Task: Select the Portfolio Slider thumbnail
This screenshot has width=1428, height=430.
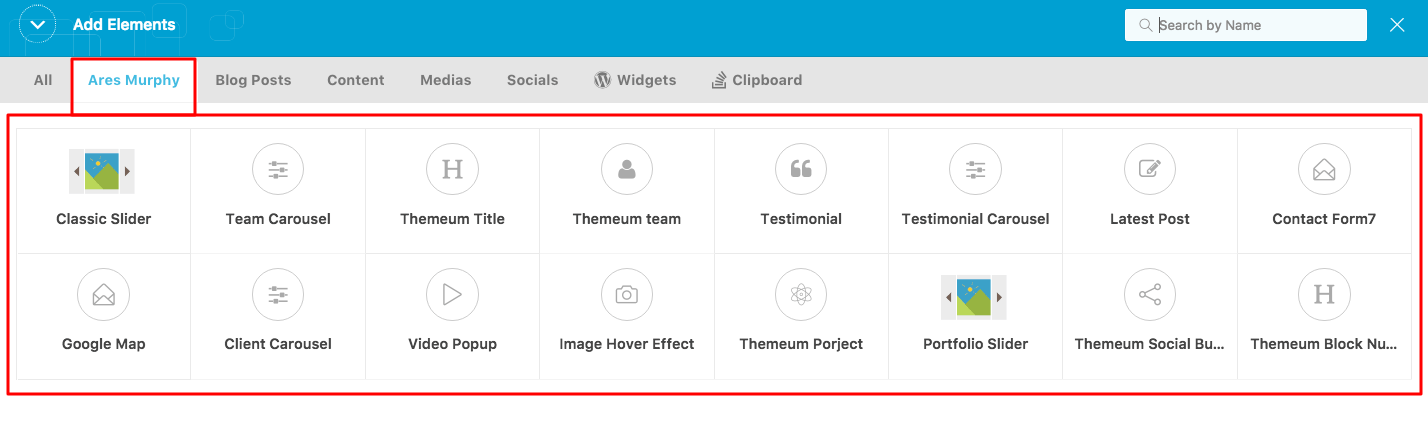Action: (975, 296)
